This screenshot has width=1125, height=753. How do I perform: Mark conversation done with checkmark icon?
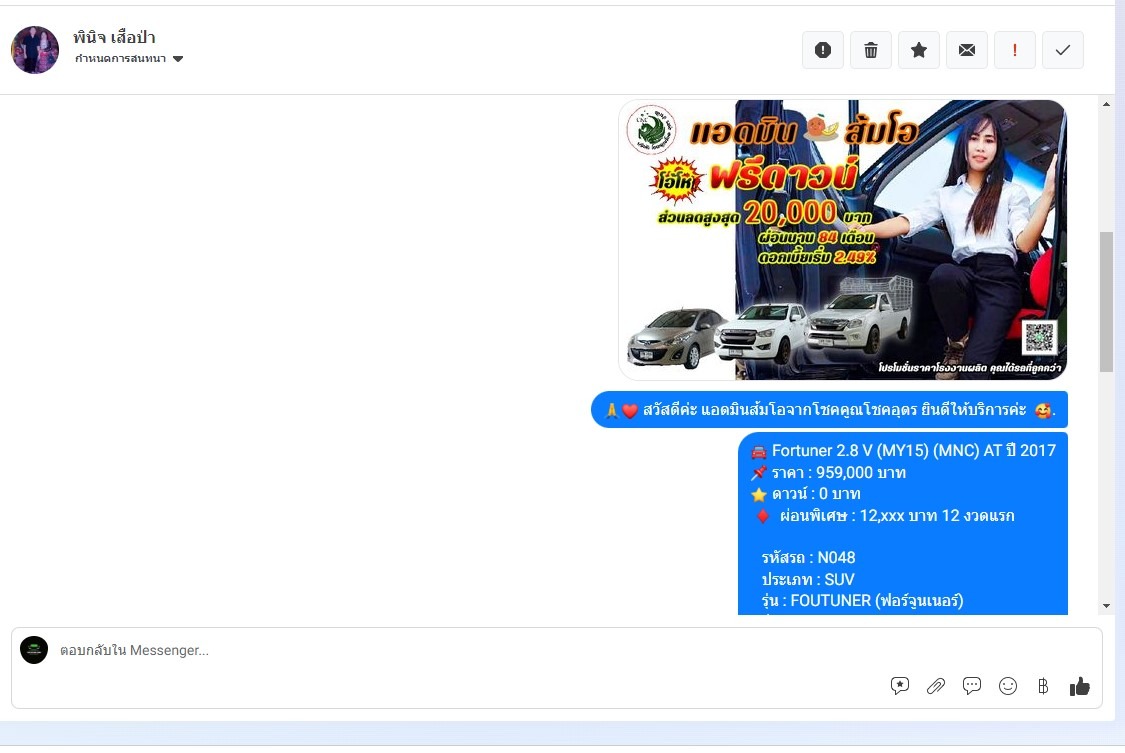pyautogui.click(x=1063, y=50)
